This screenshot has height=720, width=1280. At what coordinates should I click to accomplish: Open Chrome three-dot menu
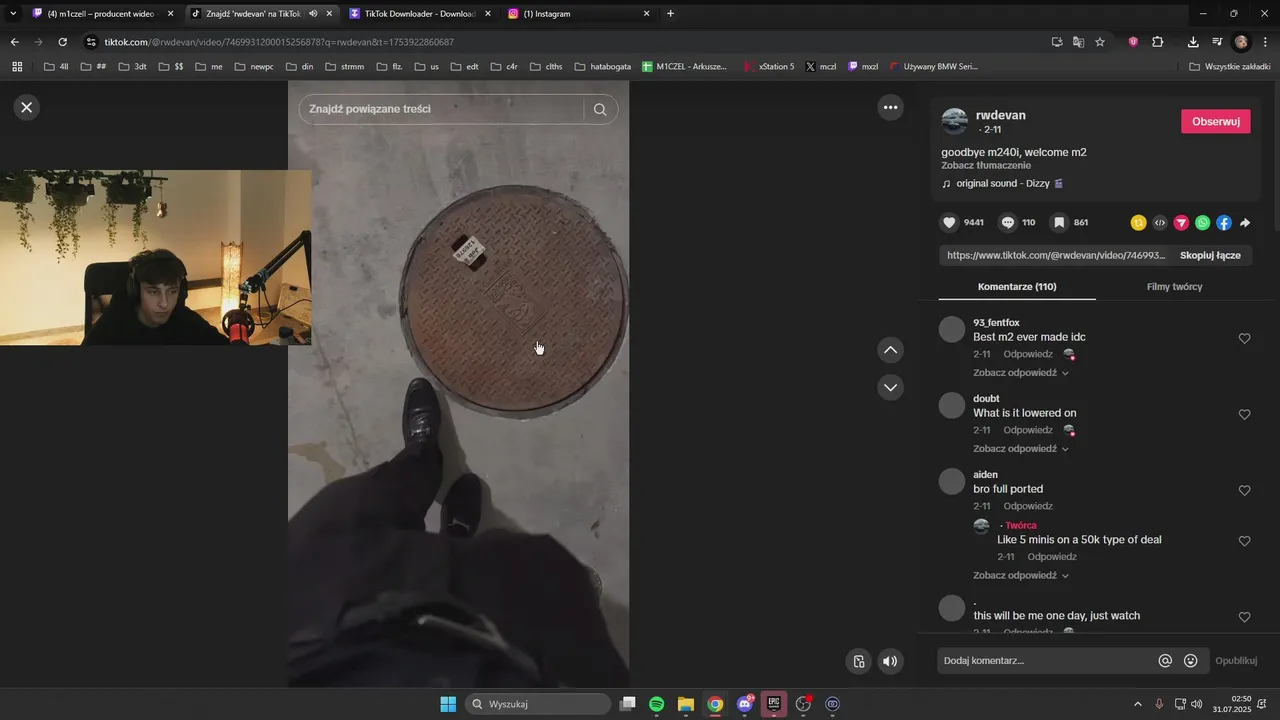[1266, 42]
